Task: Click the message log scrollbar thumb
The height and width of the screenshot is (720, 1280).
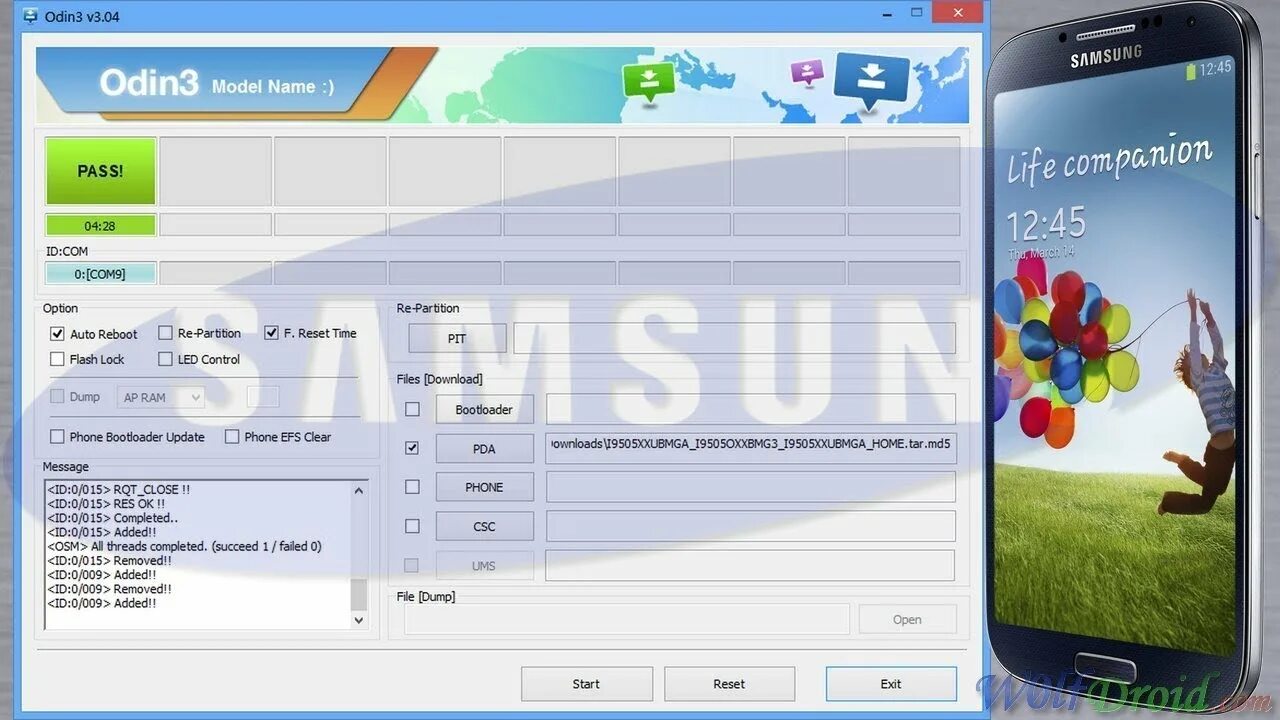Action: tap(359, 594)
